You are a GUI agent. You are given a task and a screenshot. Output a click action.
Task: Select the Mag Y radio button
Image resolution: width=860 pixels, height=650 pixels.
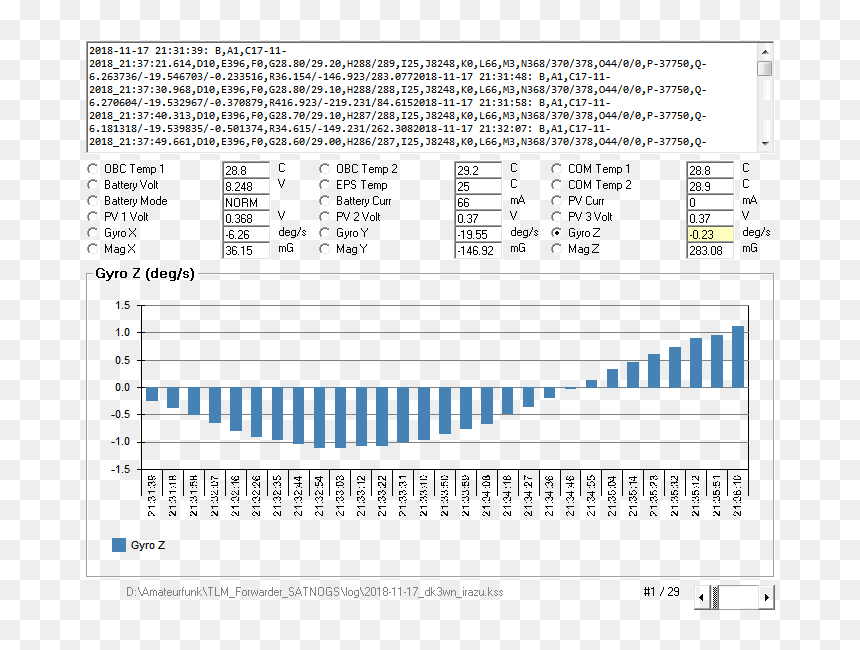point(325,249)
